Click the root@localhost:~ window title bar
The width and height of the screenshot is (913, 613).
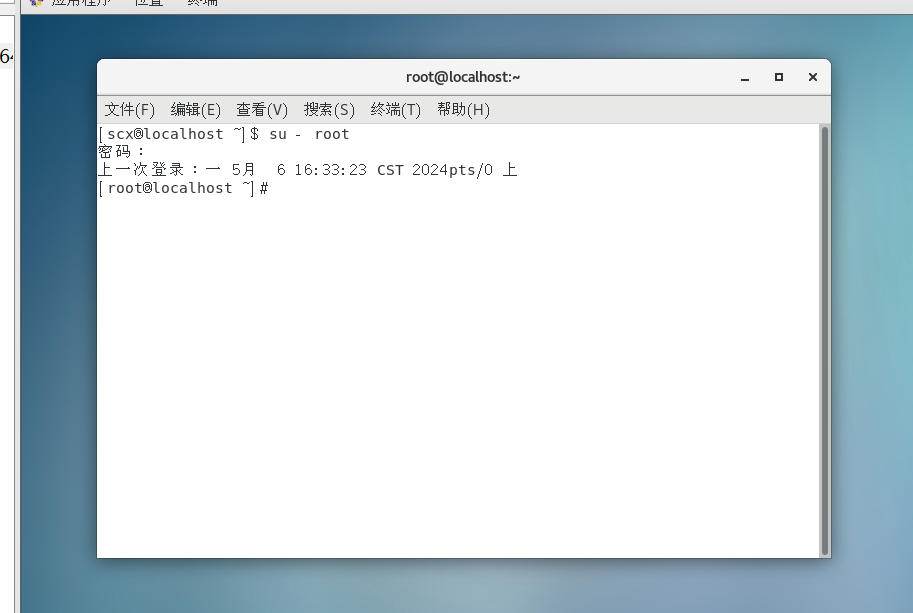[462, 77]
